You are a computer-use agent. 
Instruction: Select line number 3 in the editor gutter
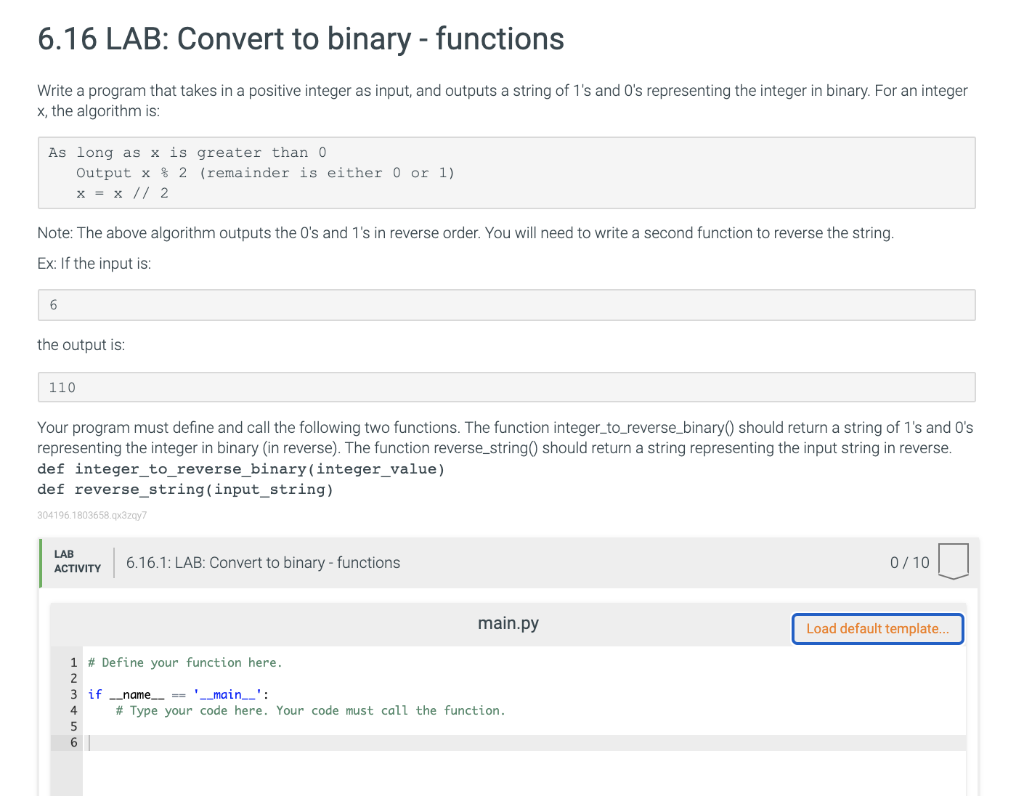tap(73, 694)
